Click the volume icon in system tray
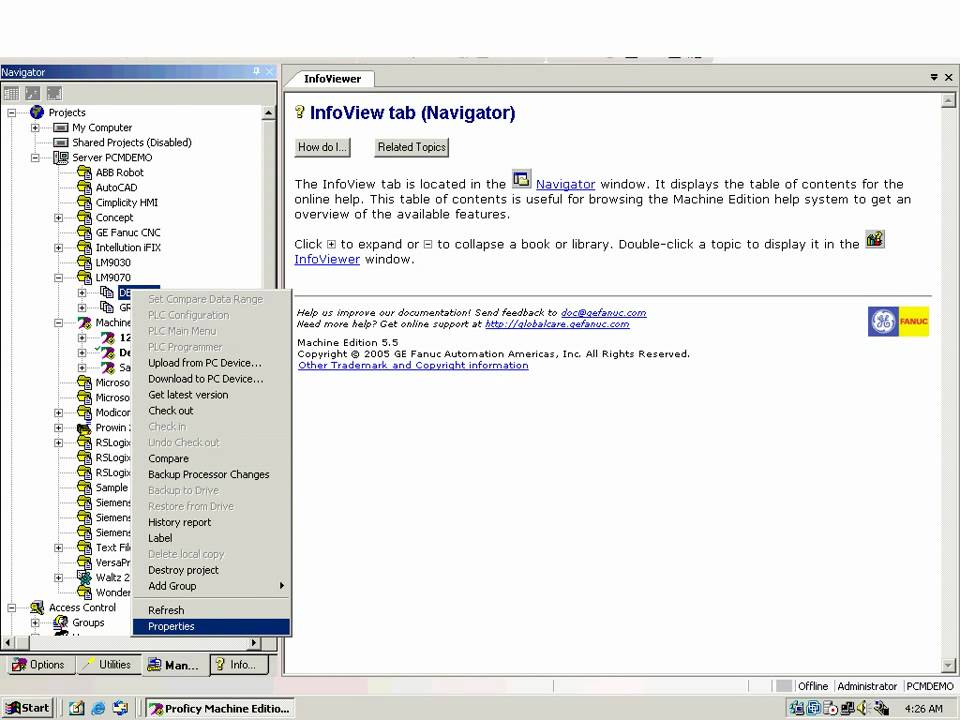960x720 pixels. pyautogui.click(x=863, y=708)
